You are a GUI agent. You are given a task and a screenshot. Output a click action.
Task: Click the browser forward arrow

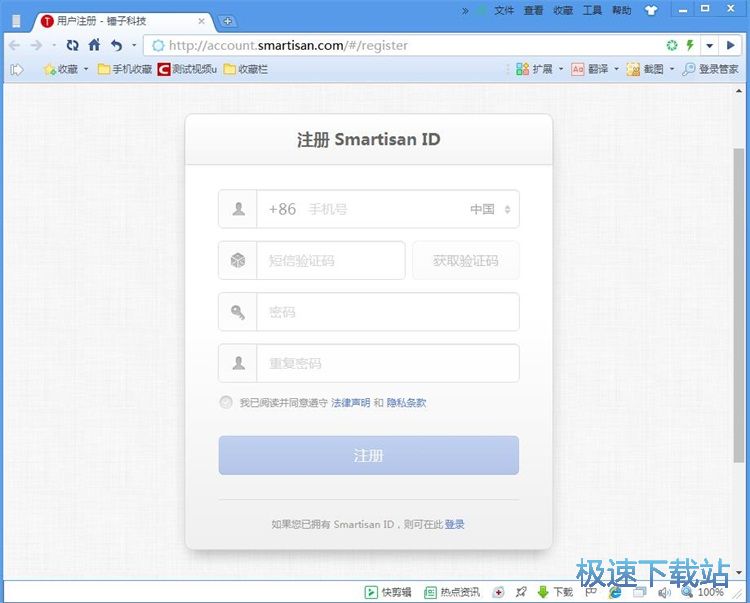click(x=36, y=45)
